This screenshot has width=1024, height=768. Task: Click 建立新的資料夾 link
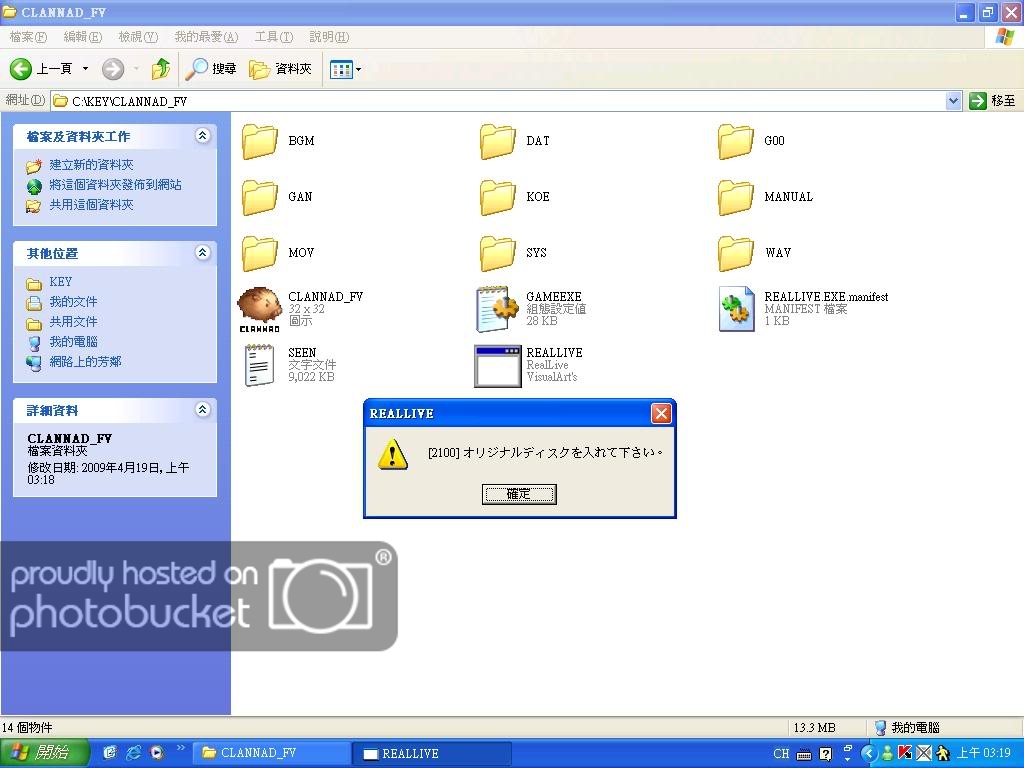[x=91, y=165]
